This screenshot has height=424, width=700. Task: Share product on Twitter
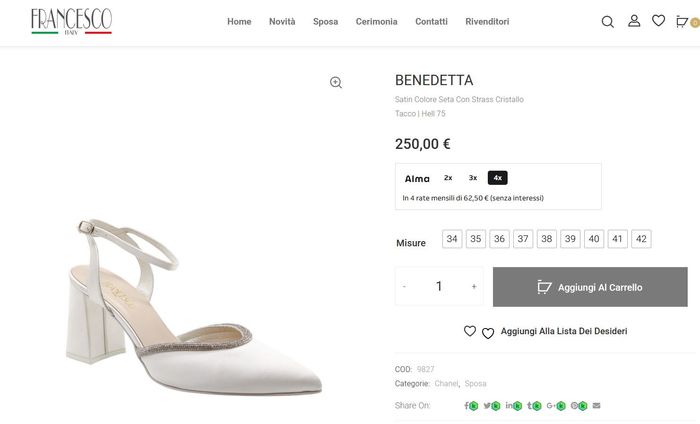[487, 405]
